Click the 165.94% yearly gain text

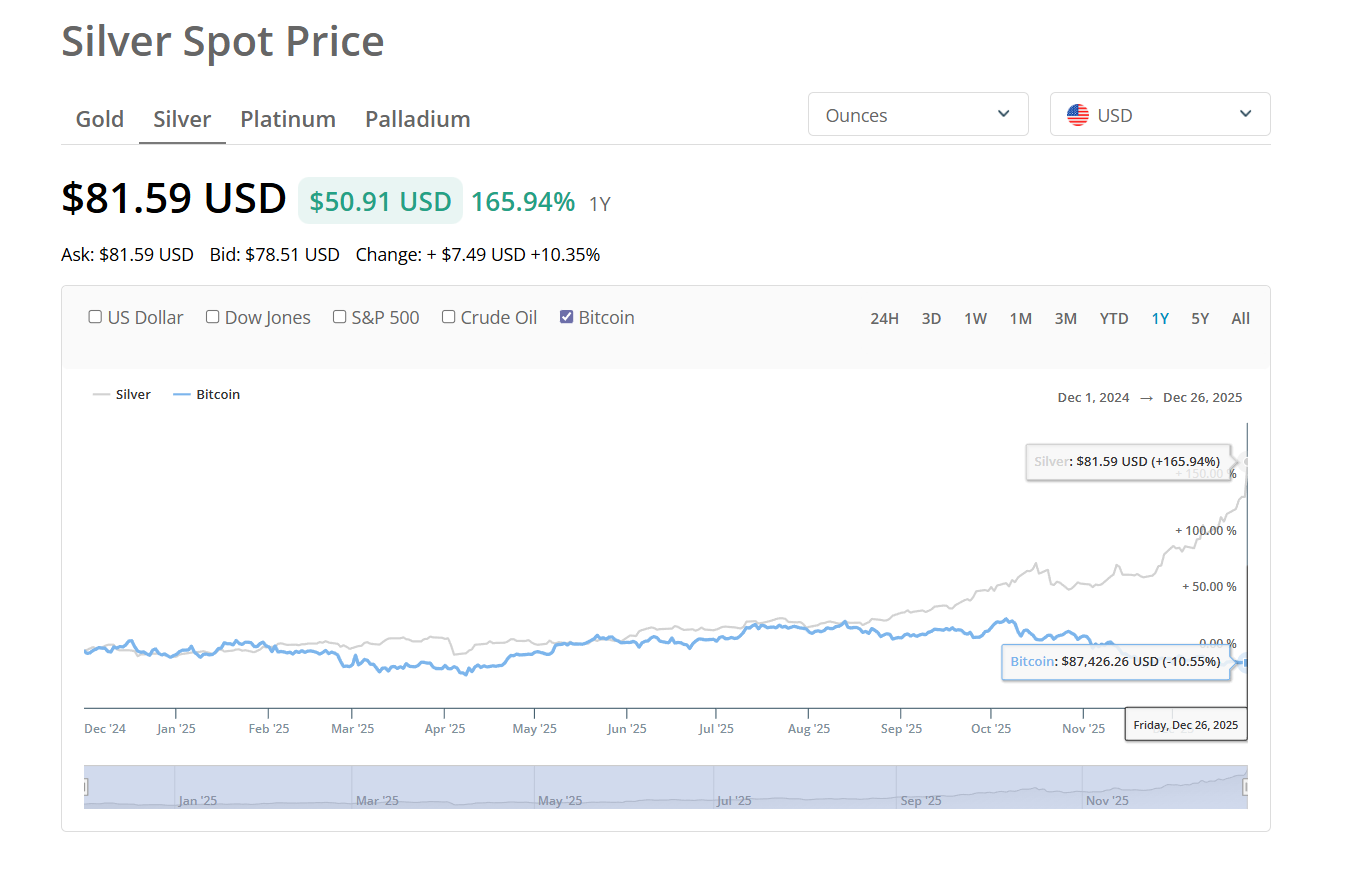523,202
